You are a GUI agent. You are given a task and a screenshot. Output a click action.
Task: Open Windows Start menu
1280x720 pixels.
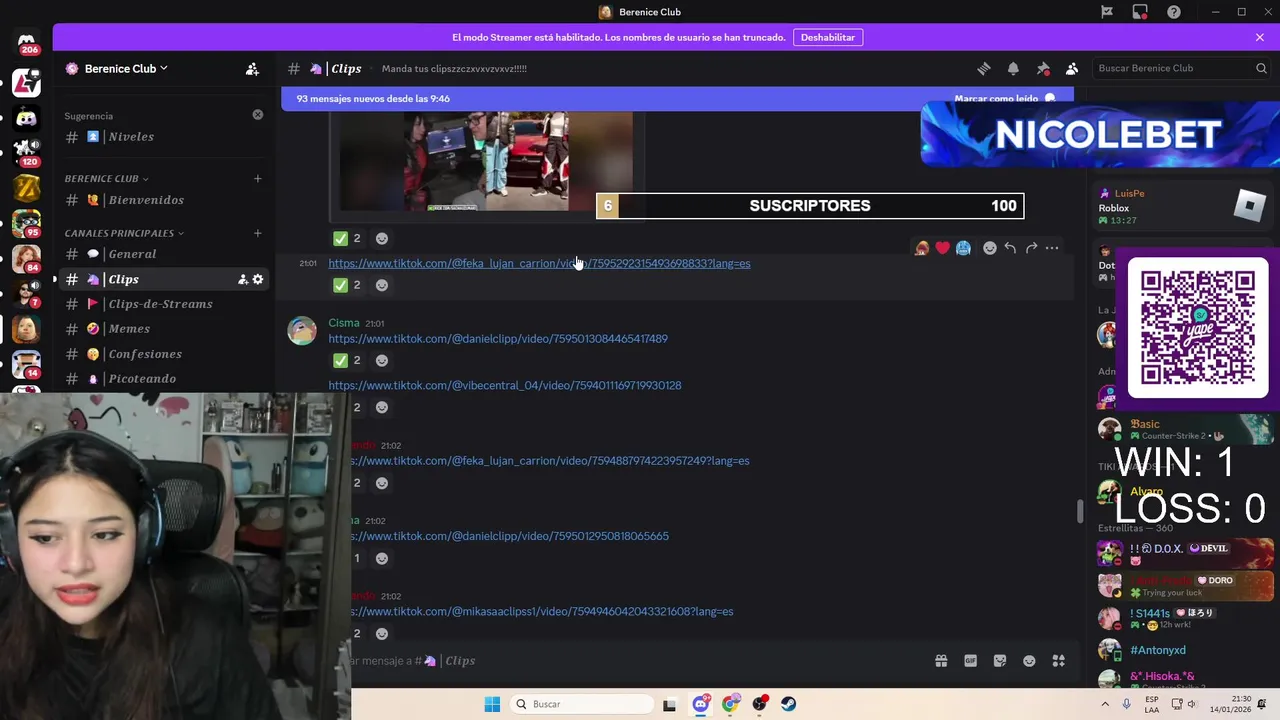pos(492,704)
